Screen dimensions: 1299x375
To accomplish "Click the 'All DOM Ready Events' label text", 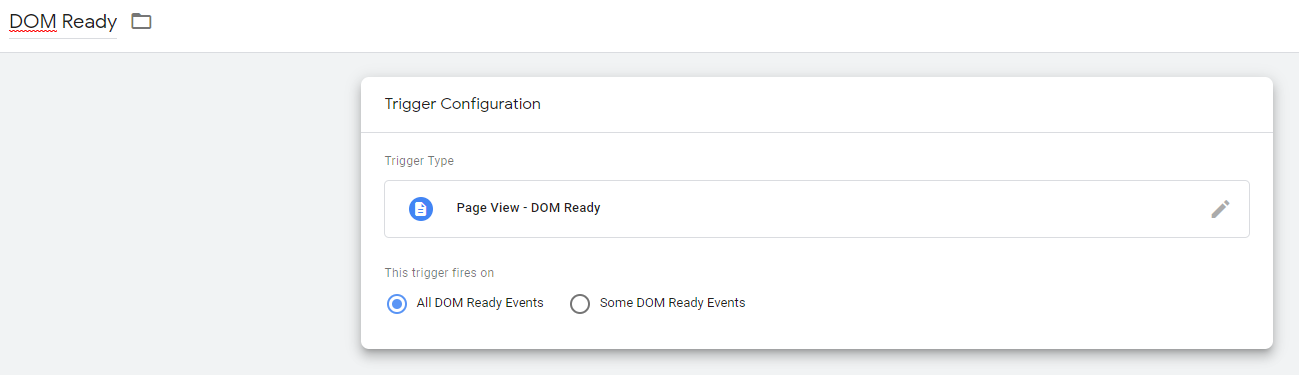I will (x=480, y=303).
